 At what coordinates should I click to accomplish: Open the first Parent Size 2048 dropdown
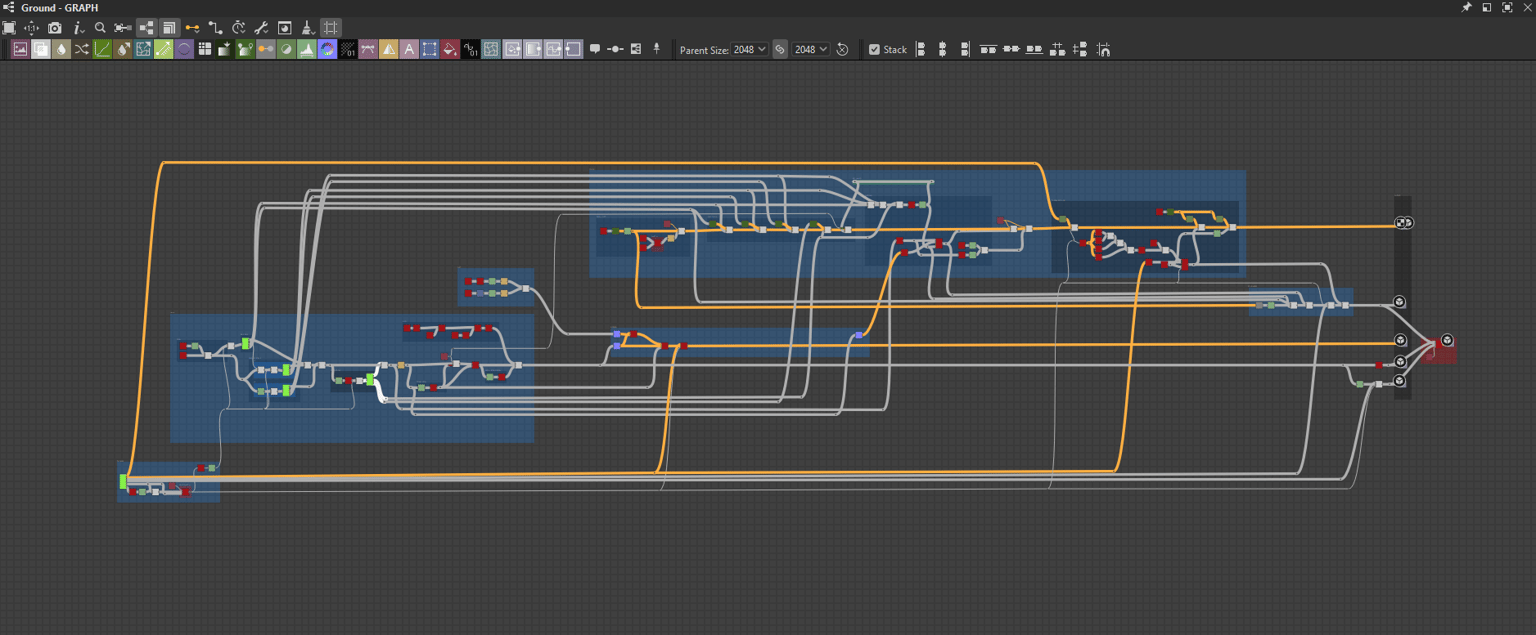[x=749, y=49]
